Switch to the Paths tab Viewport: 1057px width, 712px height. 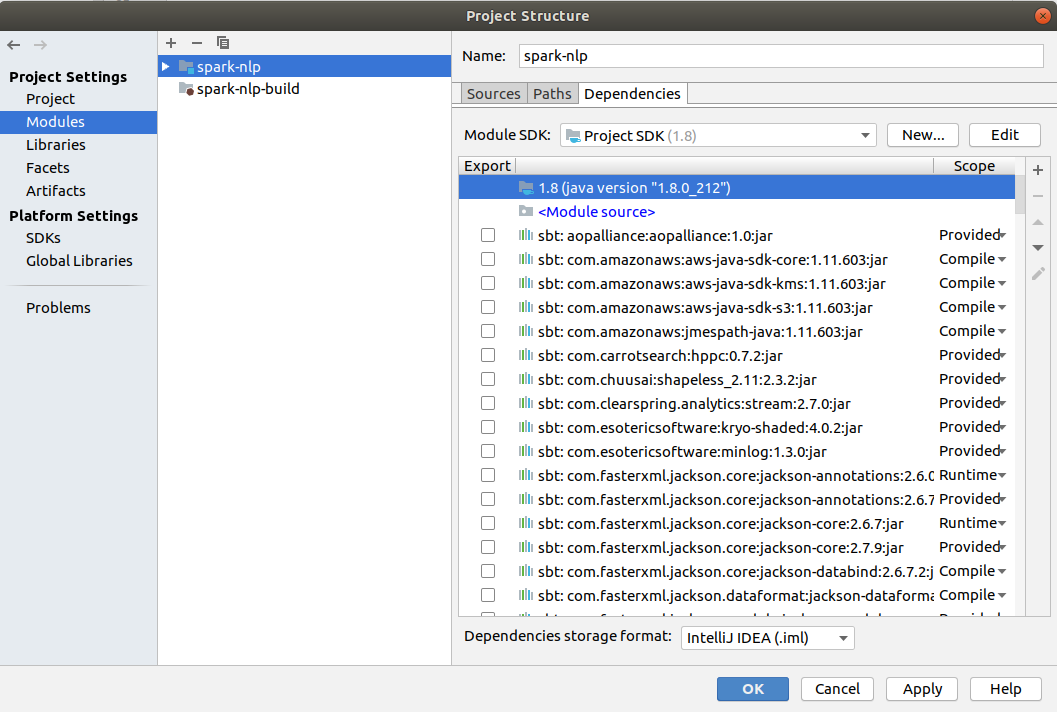pyautogui.click(x=552, y=94)
